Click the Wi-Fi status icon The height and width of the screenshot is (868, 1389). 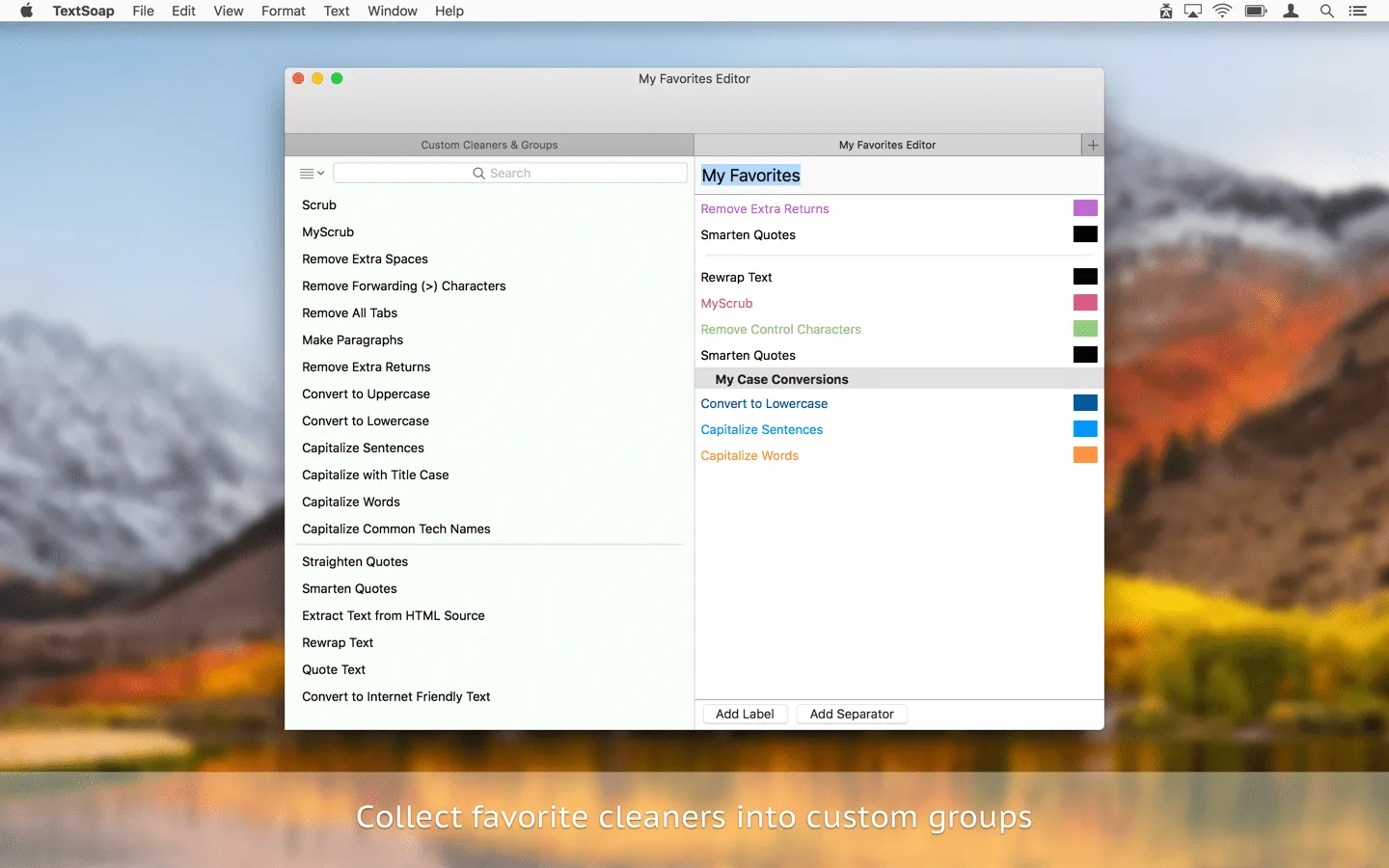tap(1222, 11)
